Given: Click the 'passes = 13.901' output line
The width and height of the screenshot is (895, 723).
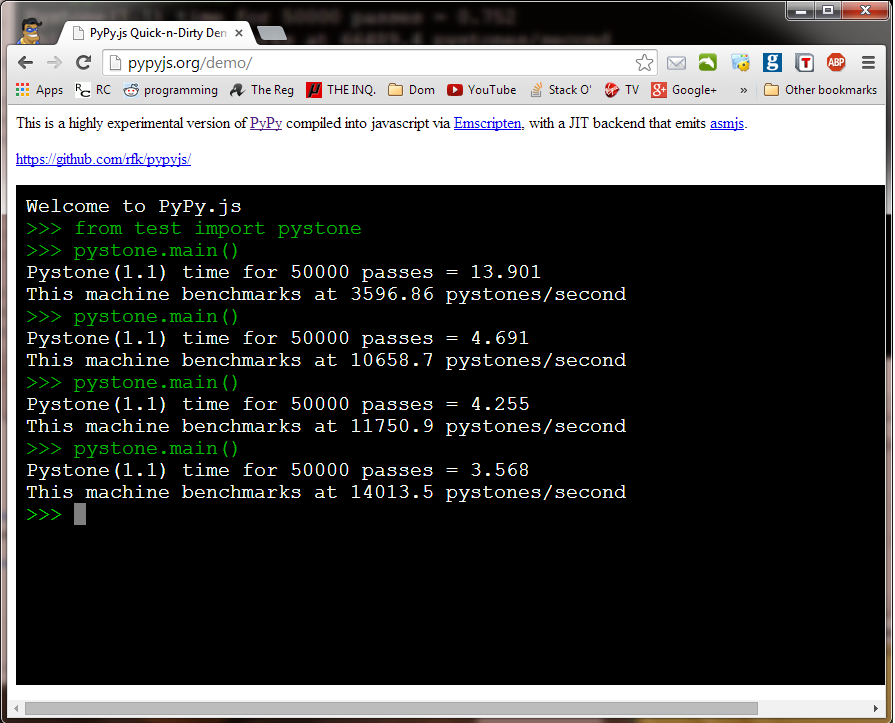Looking at the screenshot, I should click(x=283, y=272).
